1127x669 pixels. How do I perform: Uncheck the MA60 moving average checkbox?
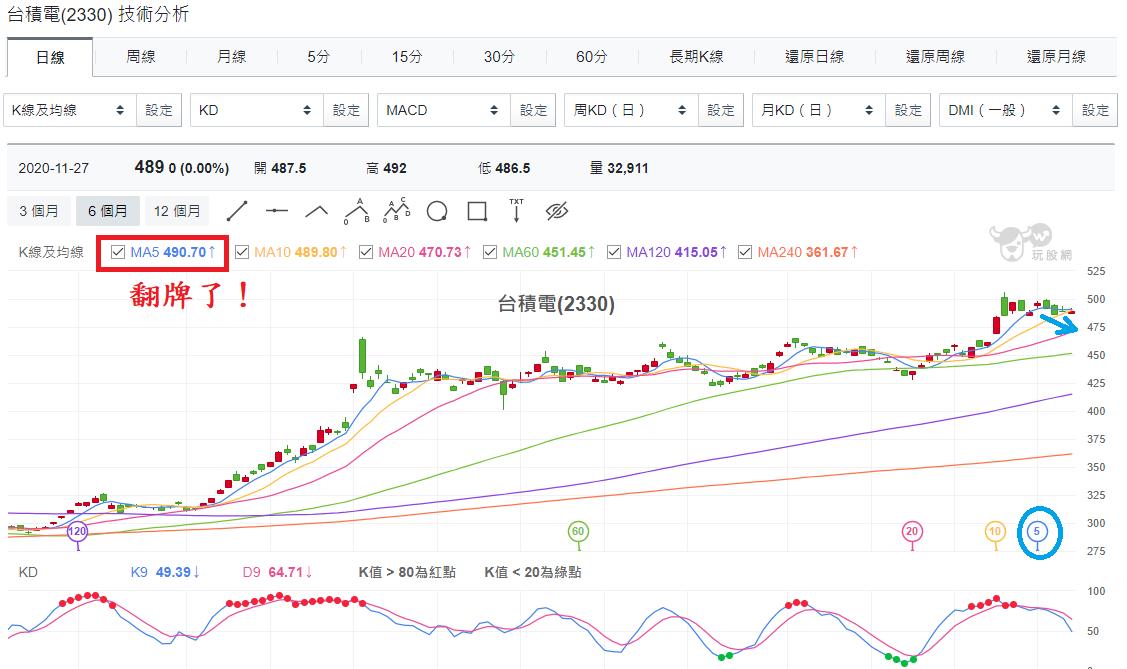click(x=490, y=252)
